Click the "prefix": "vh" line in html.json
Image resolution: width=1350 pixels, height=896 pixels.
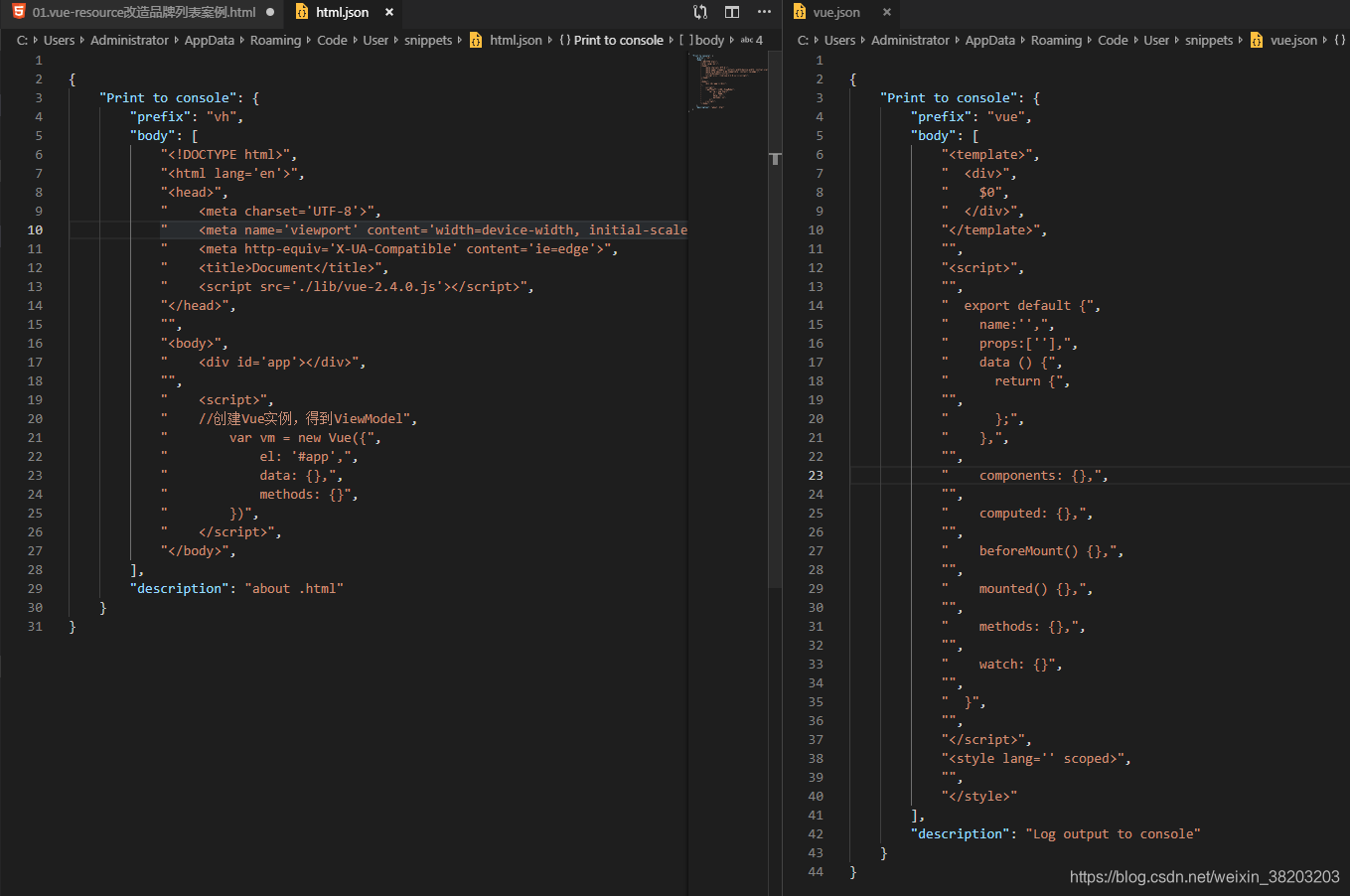point(187,116)
